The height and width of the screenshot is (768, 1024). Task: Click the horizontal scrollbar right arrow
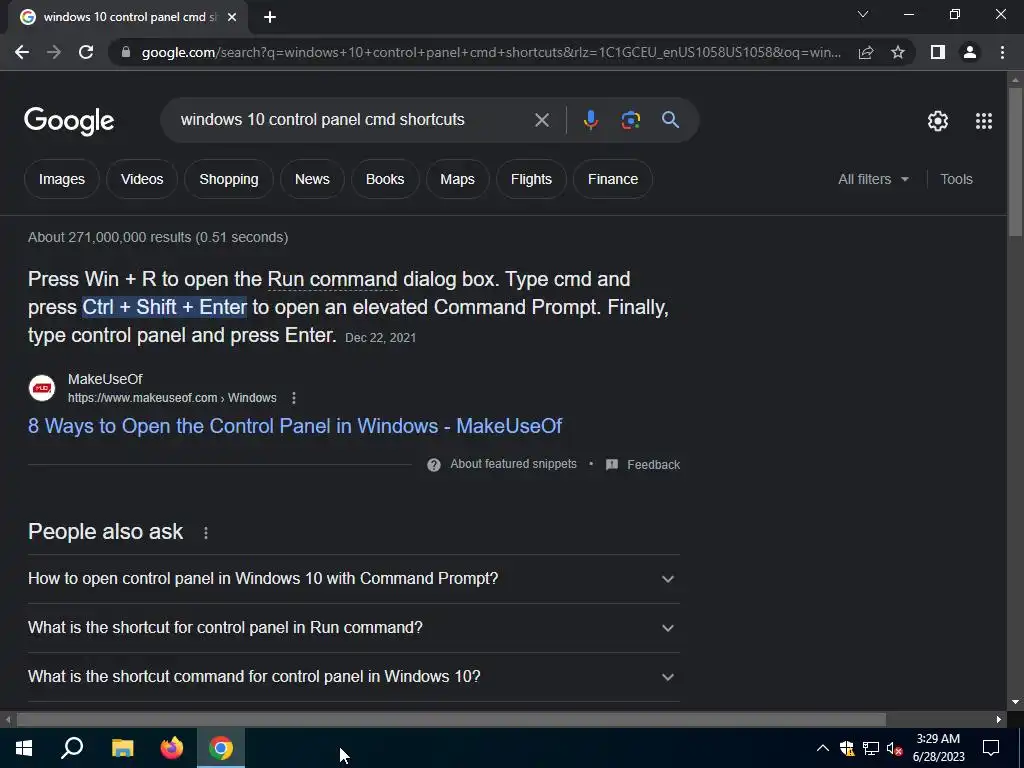click(x=999, y=720)
